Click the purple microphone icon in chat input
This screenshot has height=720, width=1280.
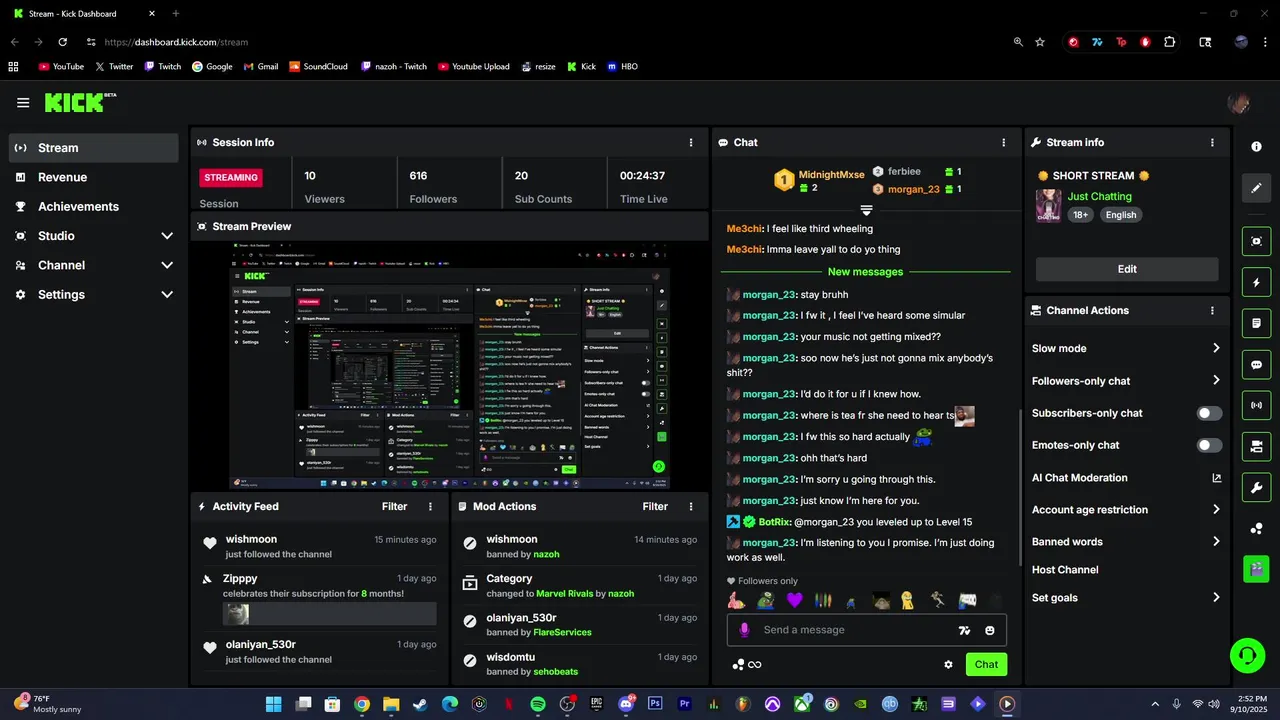tap(744, 630)
